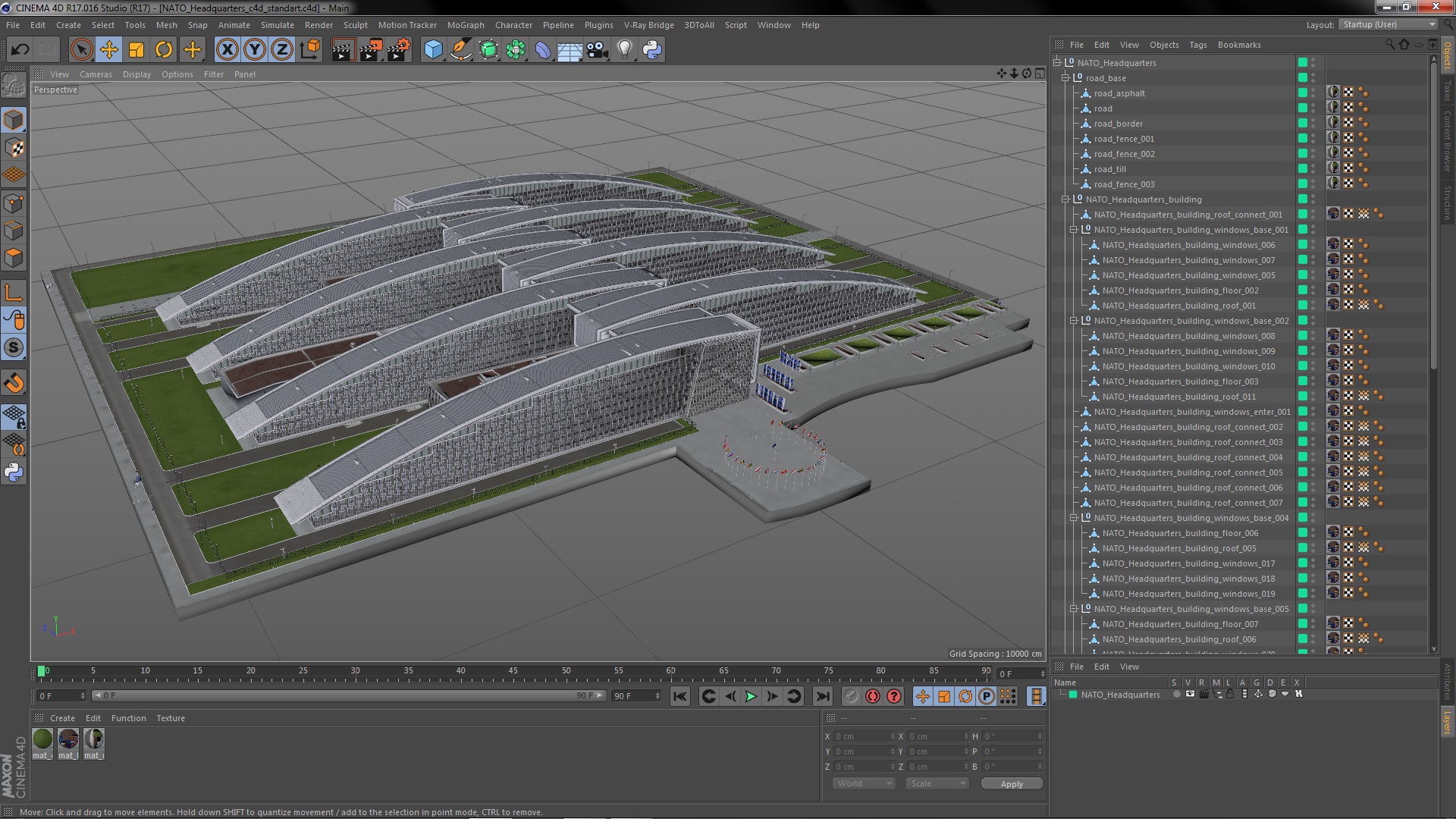Open Edit Render Settings icon

click(x=398, y=50)
